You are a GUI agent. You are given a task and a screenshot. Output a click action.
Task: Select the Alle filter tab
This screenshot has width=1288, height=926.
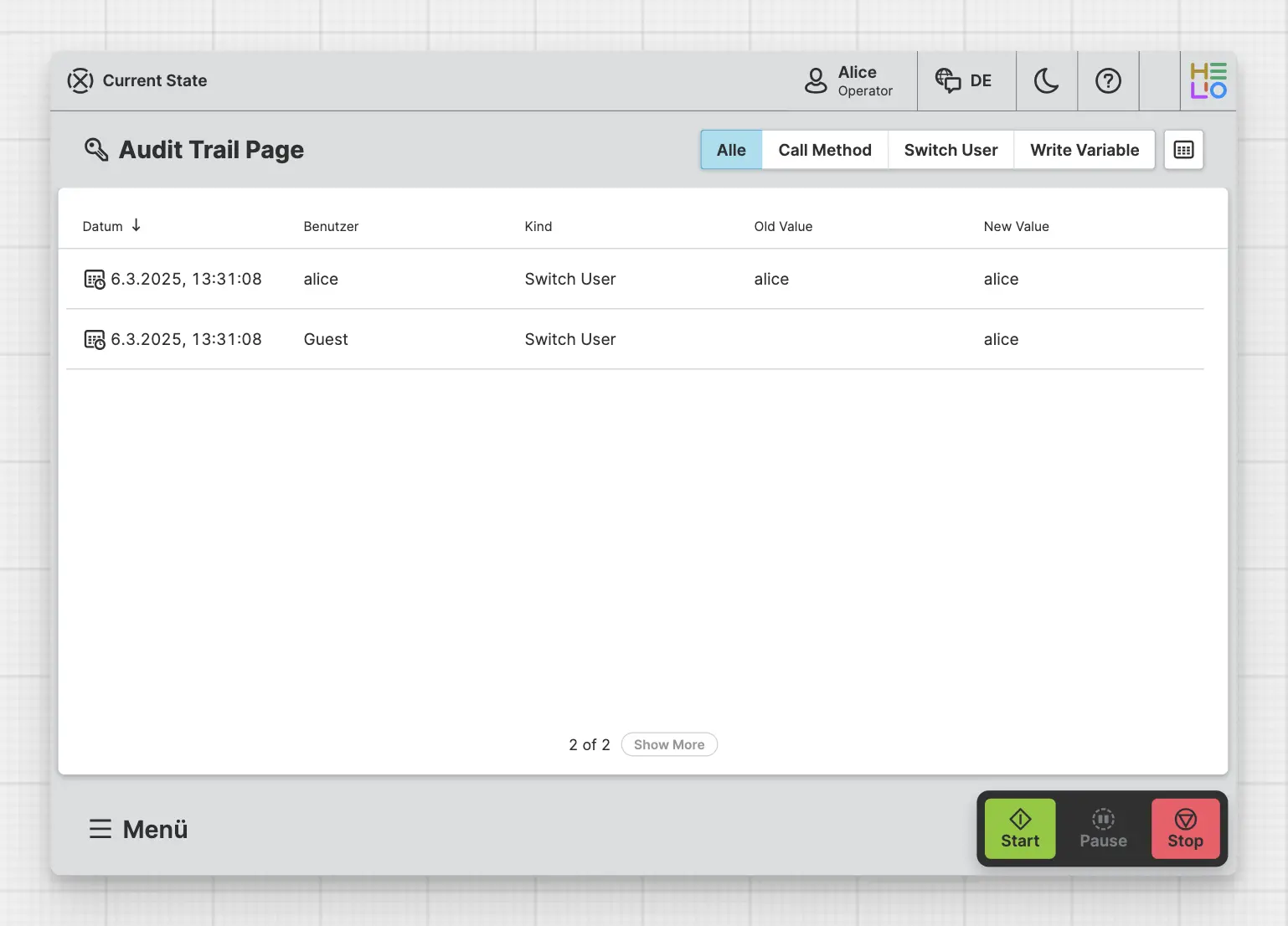[731, 150]
